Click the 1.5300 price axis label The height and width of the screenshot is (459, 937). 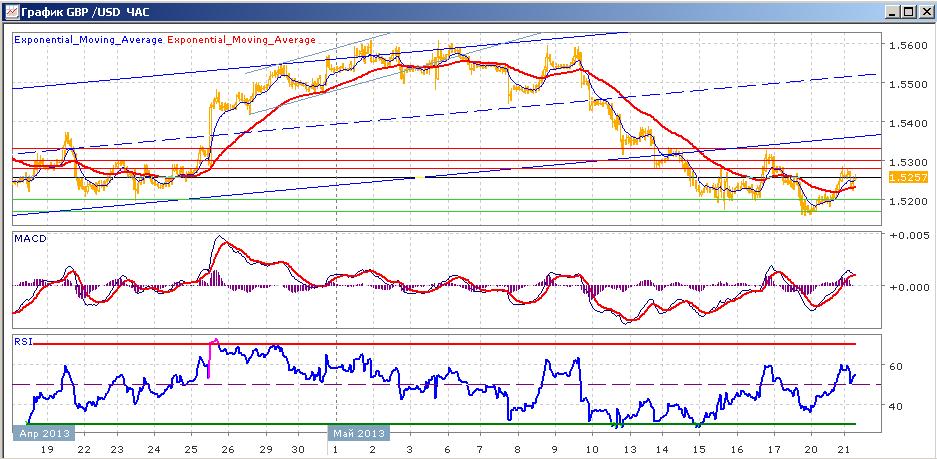pos(906,162)
